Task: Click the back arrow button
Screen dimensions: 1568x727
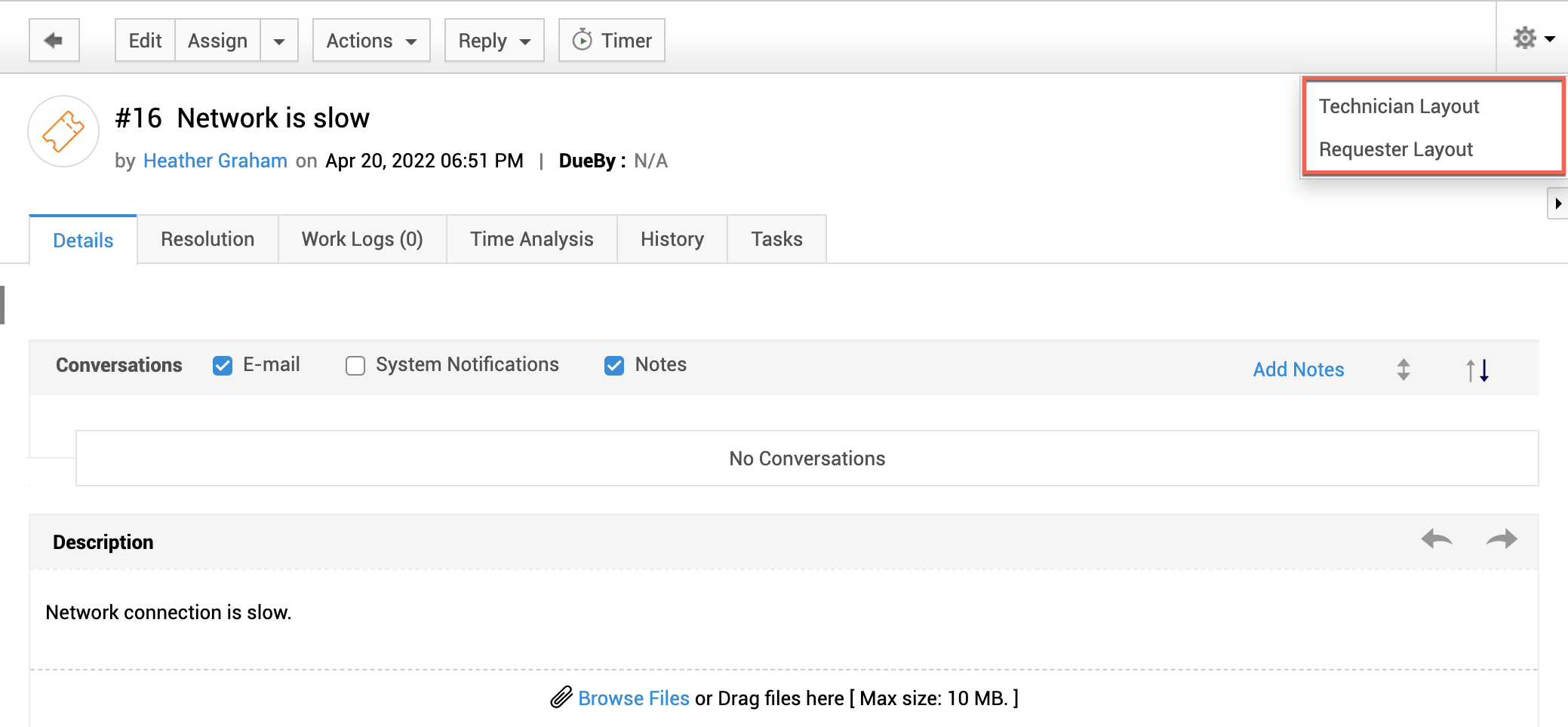Action: click(54, 40)
